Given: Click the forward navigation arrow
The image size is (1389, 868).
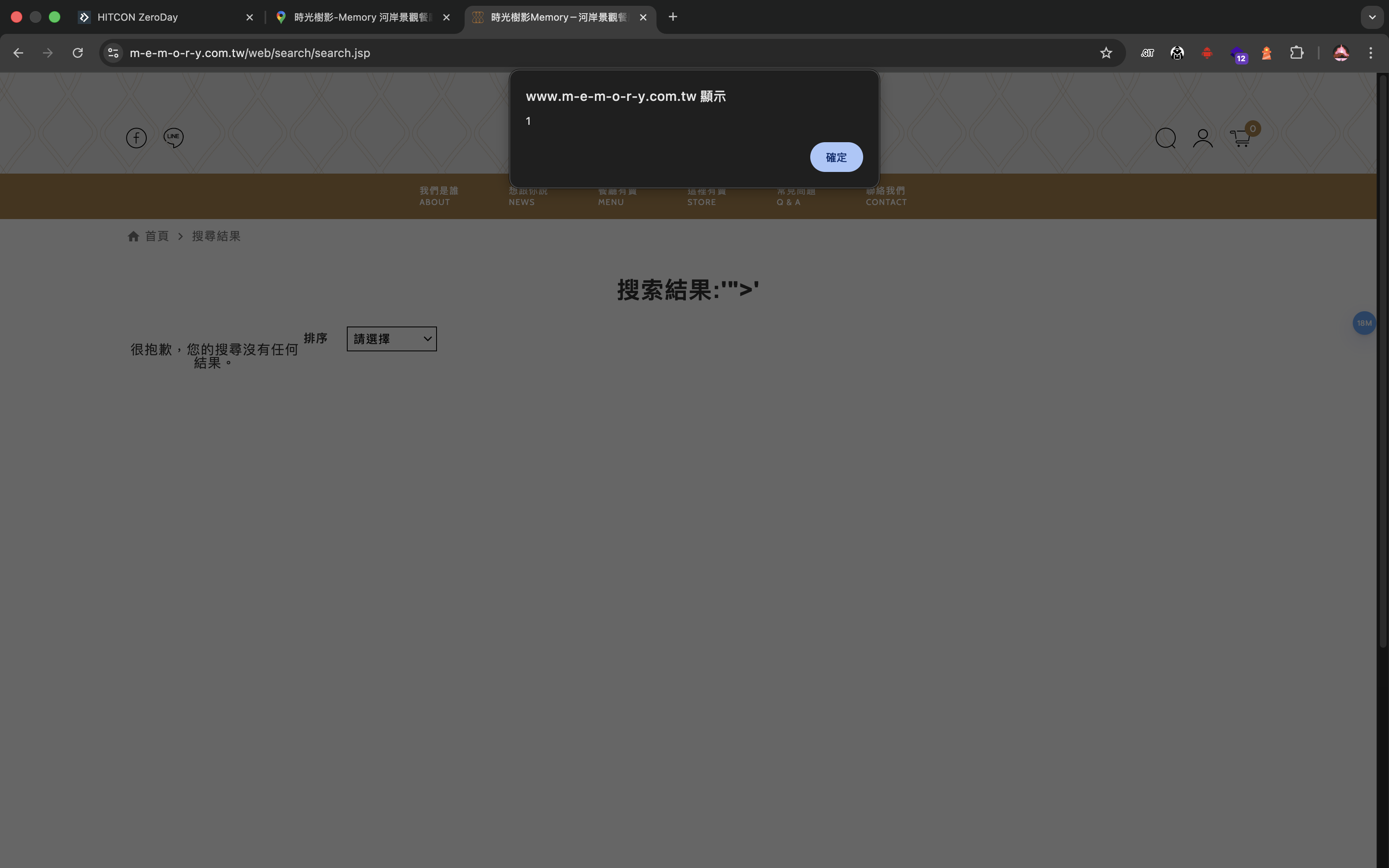Looking at the screenshot, I should coord(48,53).
